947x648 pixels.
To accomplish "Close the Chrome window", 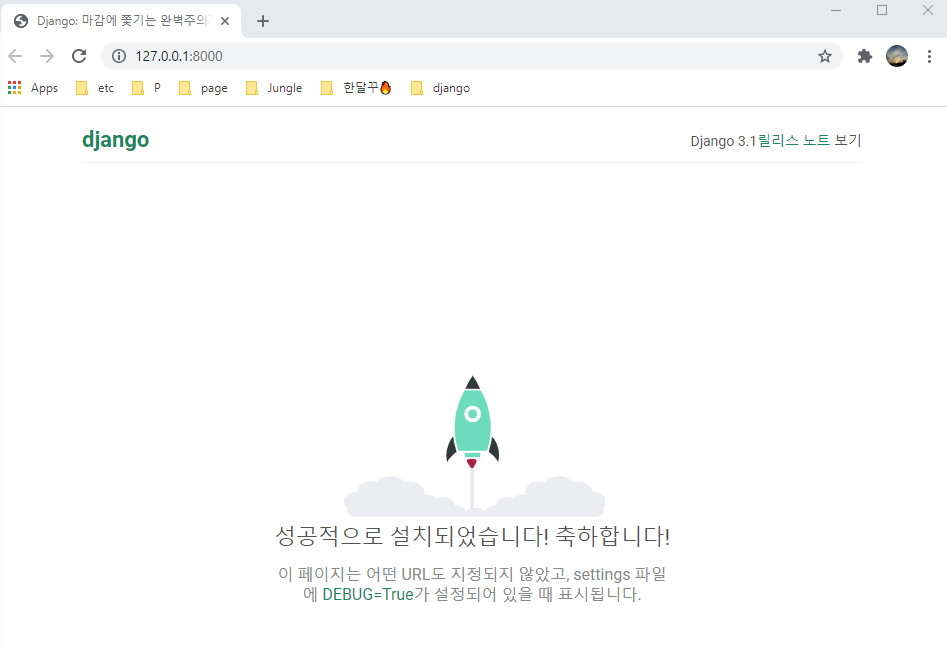I will (x=928, y=10).
